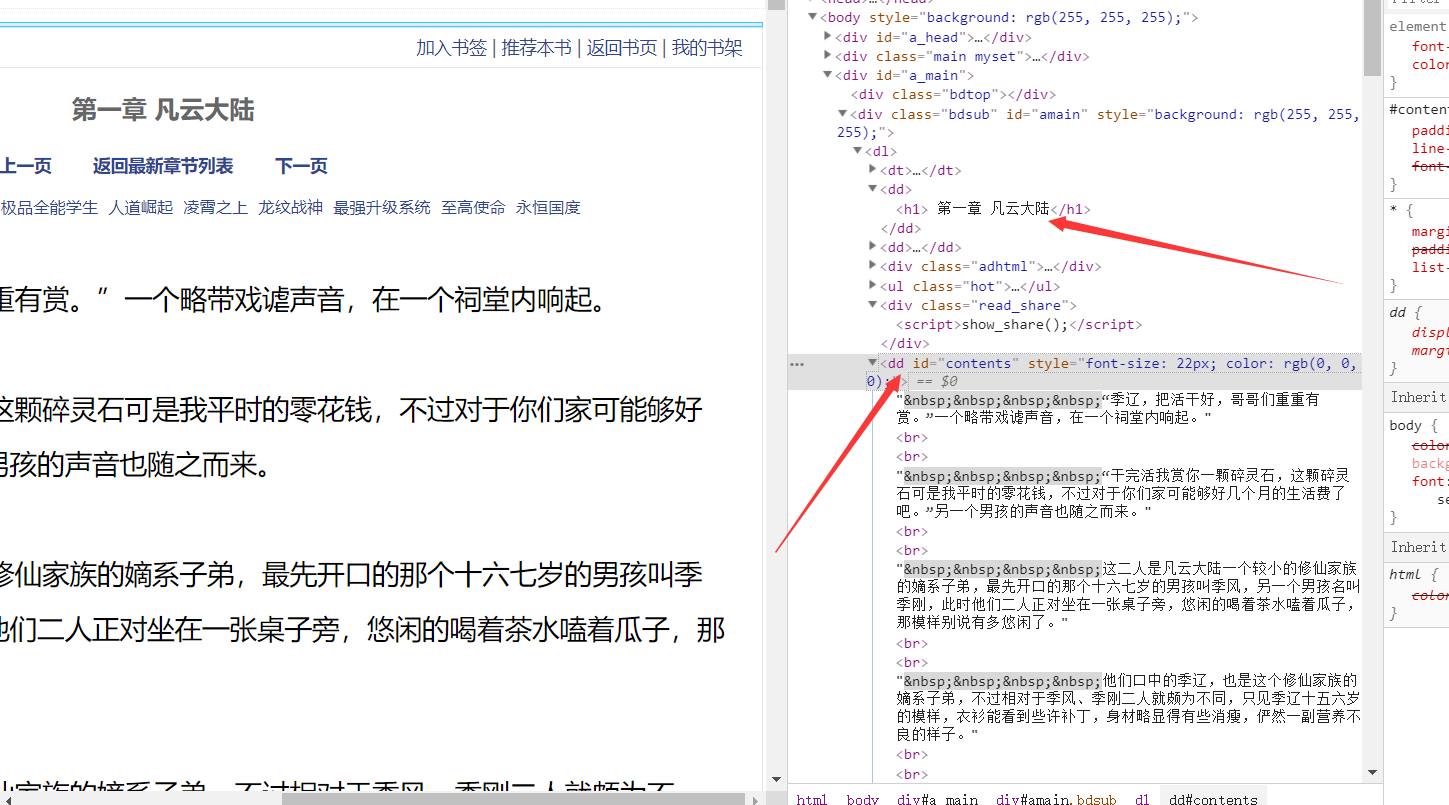
Task: Collapse the div class bdsub node
Action: 843,114
